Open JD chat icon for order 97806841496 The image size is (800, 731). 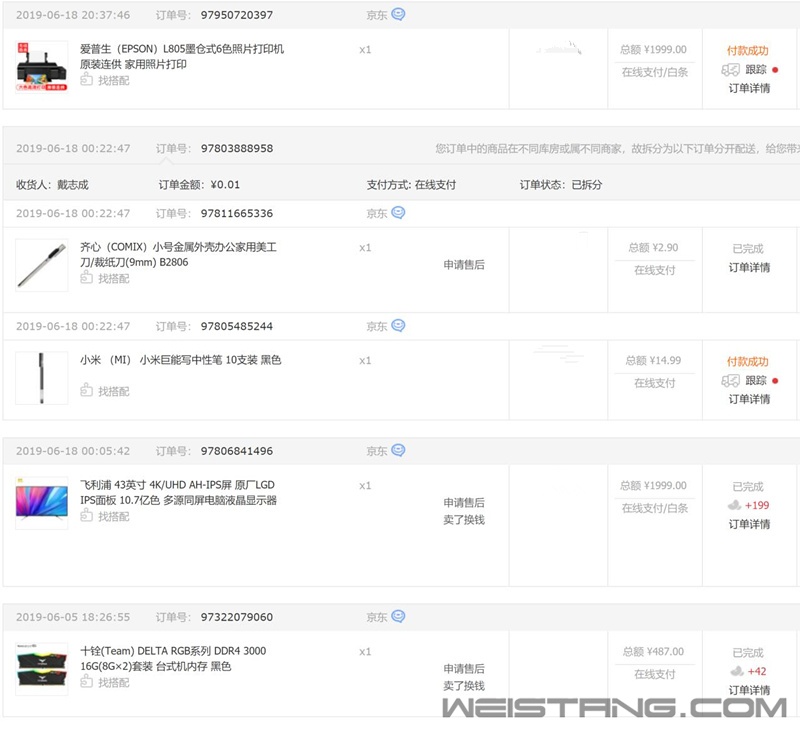click(x=398, y=450)
